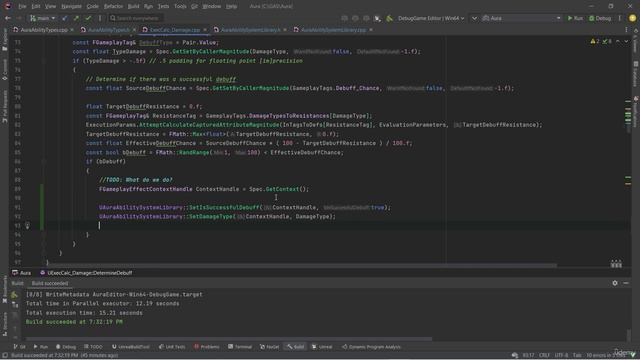This screenshot has height=360, width=640.
Task: Open the Unit Tests tool window
Action: (x=172, y=347)
